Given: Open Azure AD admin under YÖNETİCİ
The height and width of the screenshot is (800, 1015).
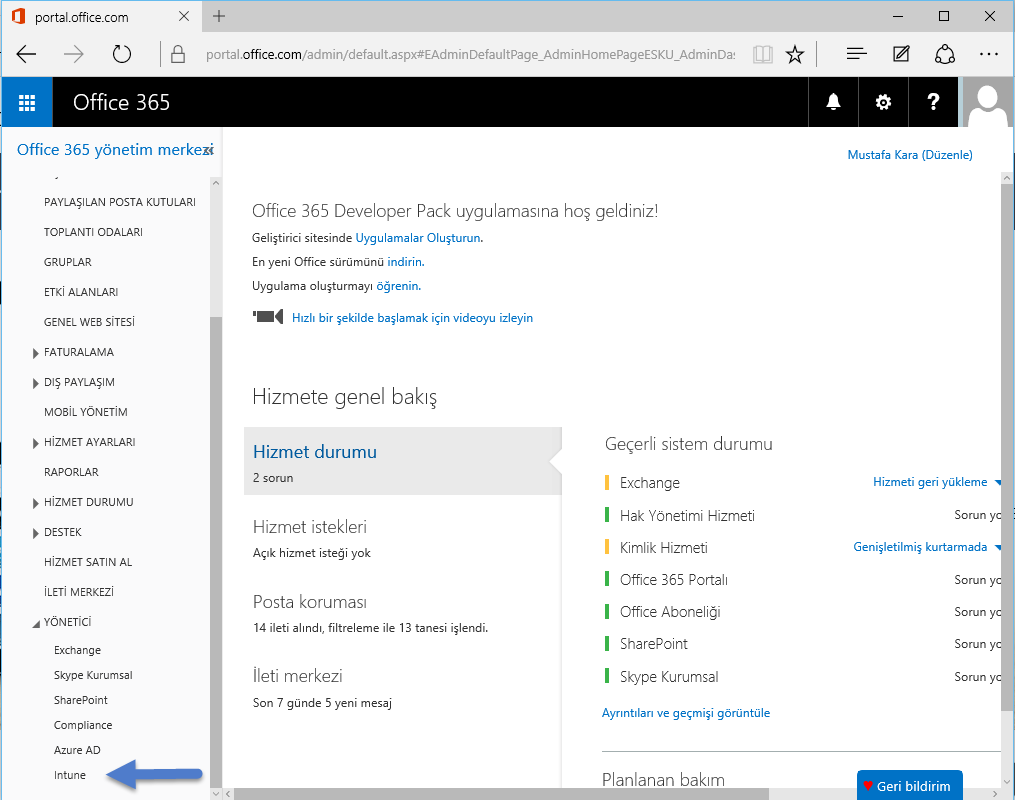Looking at the screenshot, I should point(77,750).
